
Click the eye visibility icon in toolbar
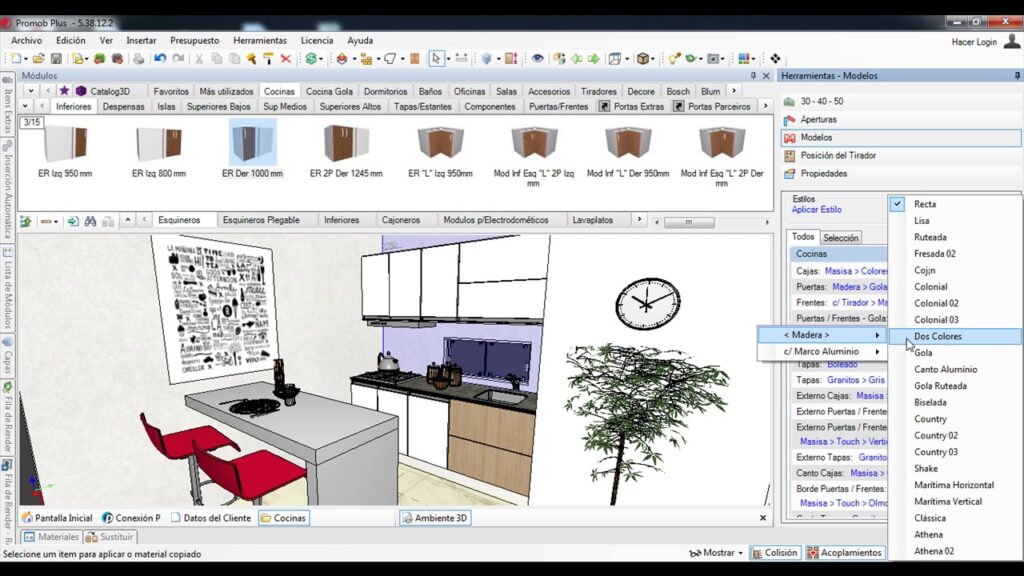(x=538, y=59)
